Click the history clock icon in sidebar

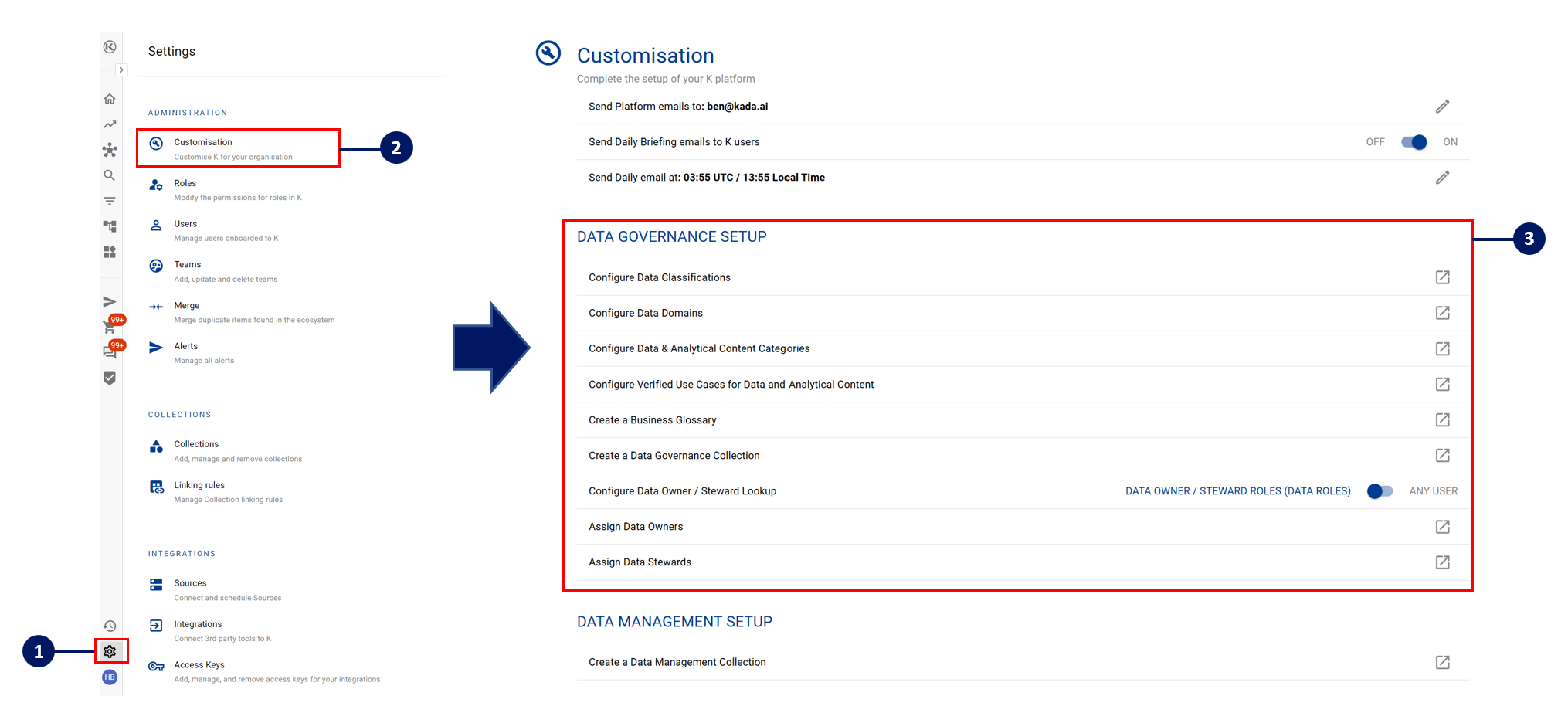(x=110, y=626)
